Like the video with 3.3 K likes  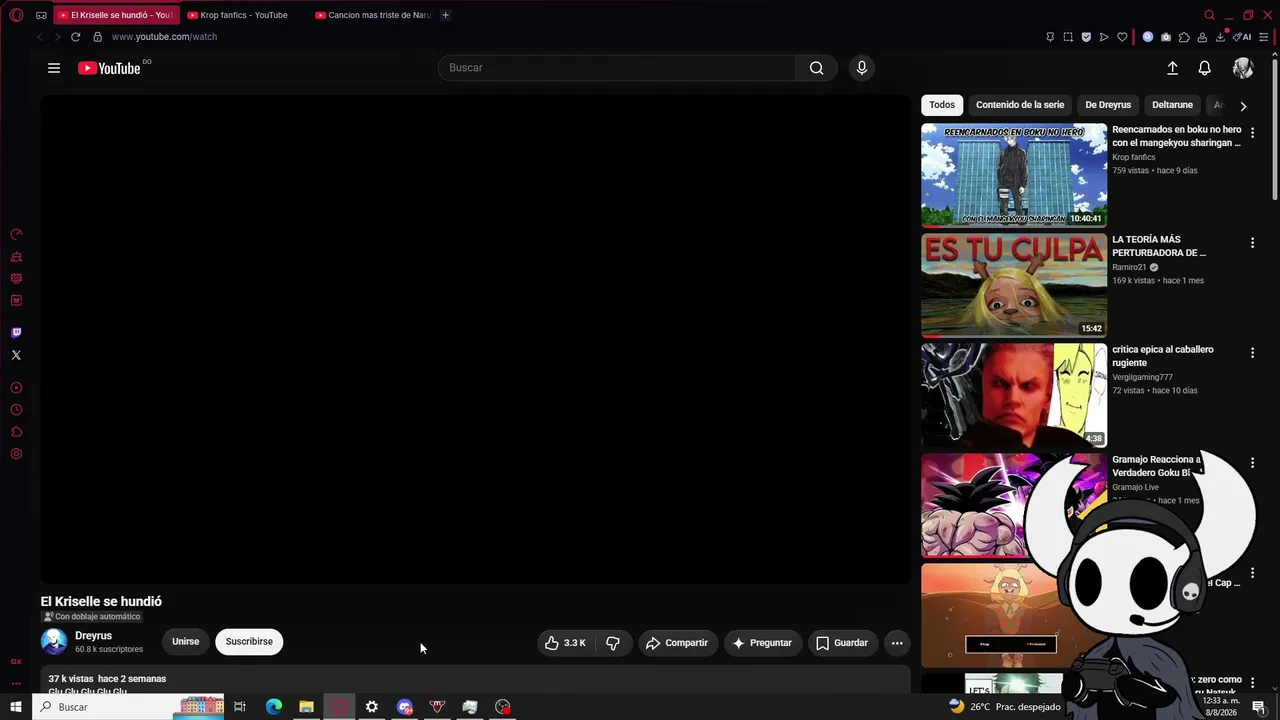coord(567,643)
